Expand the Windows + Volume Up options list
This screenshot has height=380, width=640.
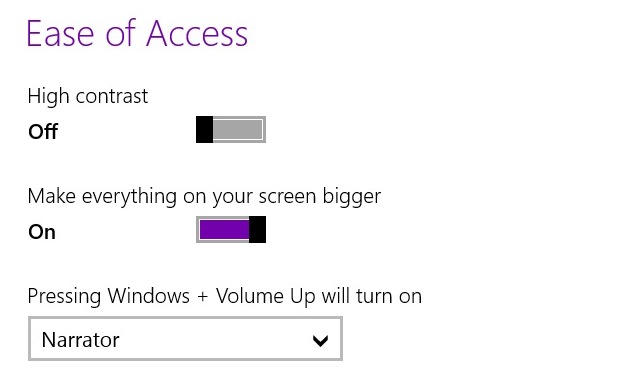click(185, 338)
